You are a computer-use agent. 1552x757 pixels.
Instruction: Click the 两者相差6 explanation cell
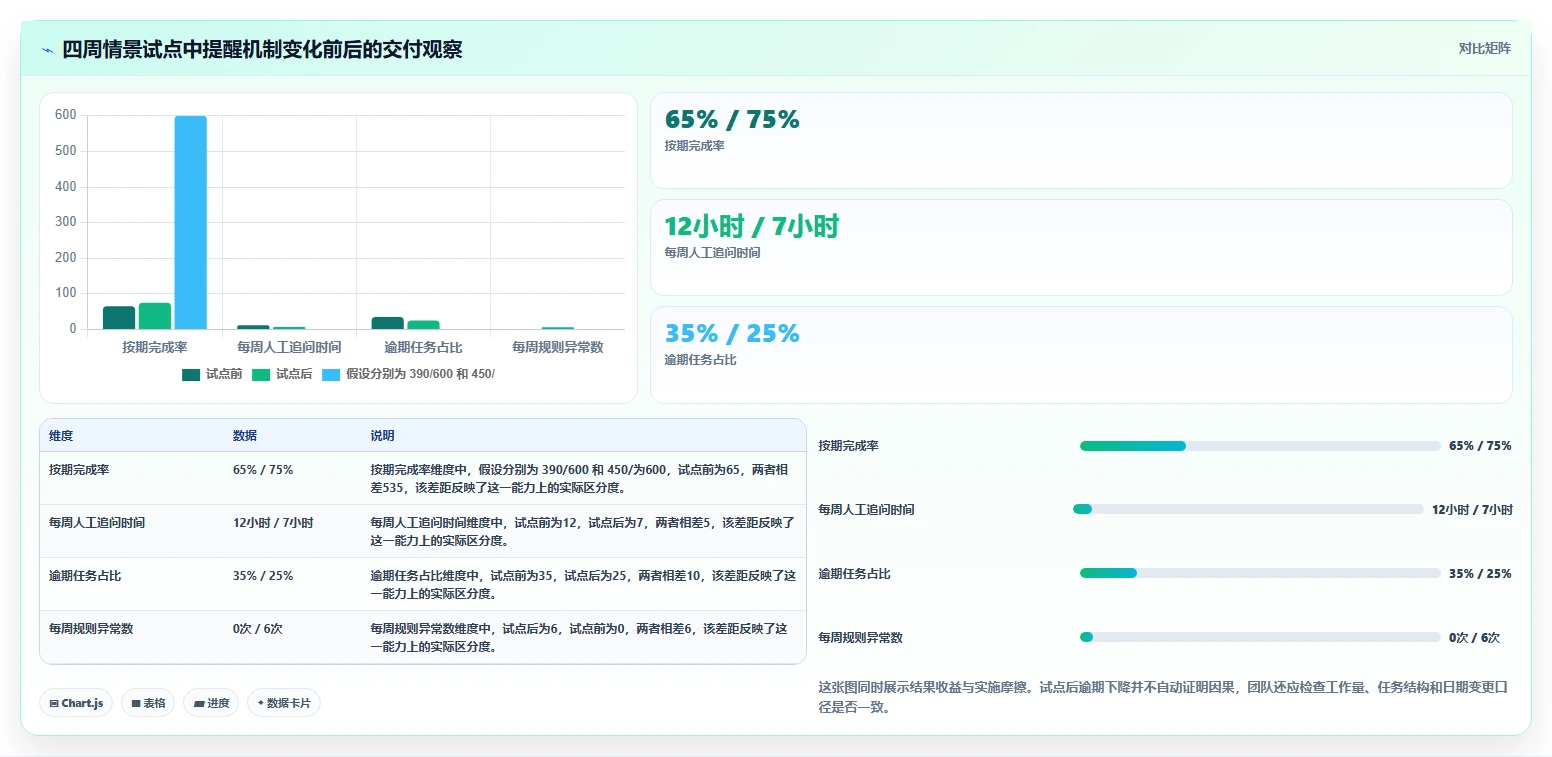pos(584,637)
